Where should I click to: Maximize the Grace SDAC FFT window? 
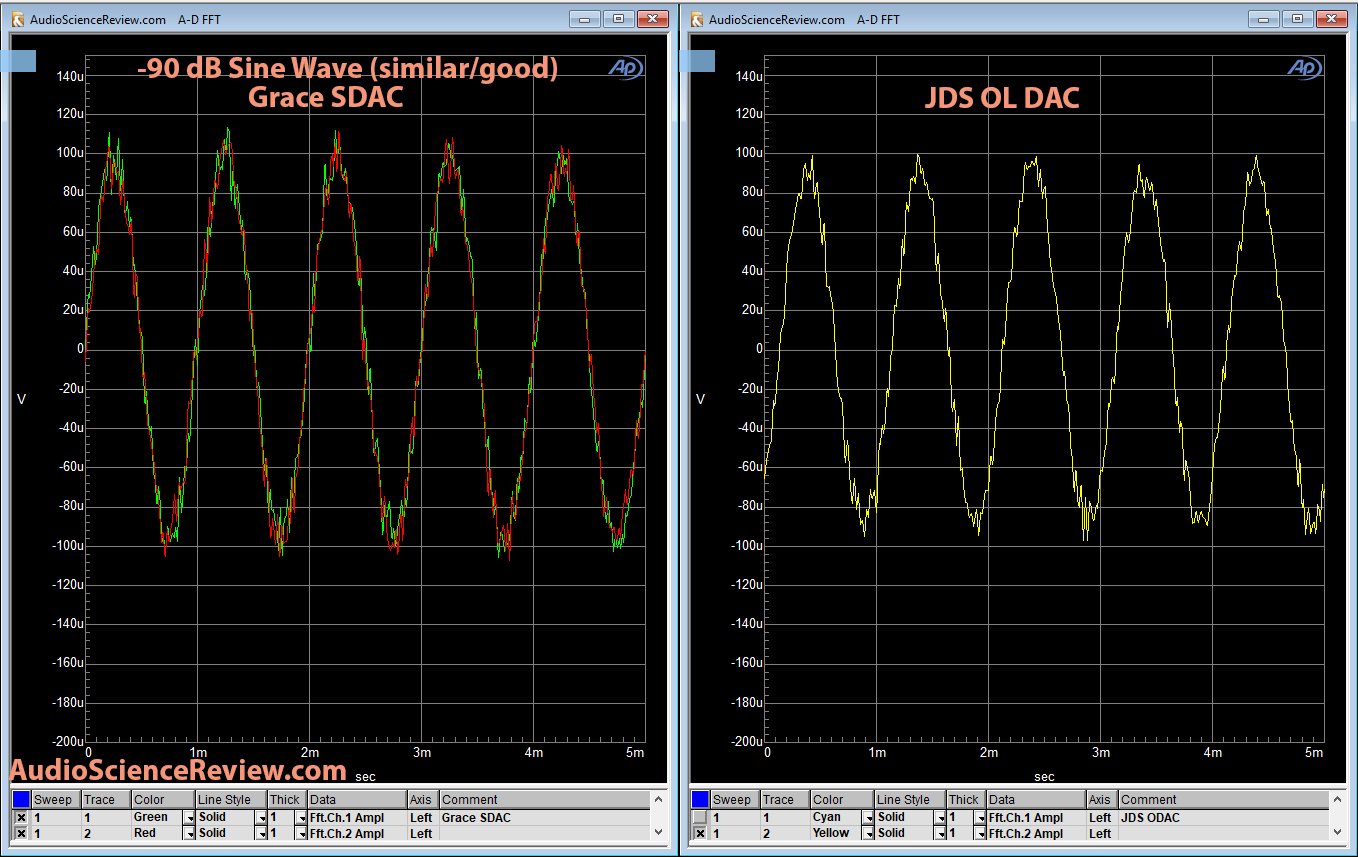(619, 19)
